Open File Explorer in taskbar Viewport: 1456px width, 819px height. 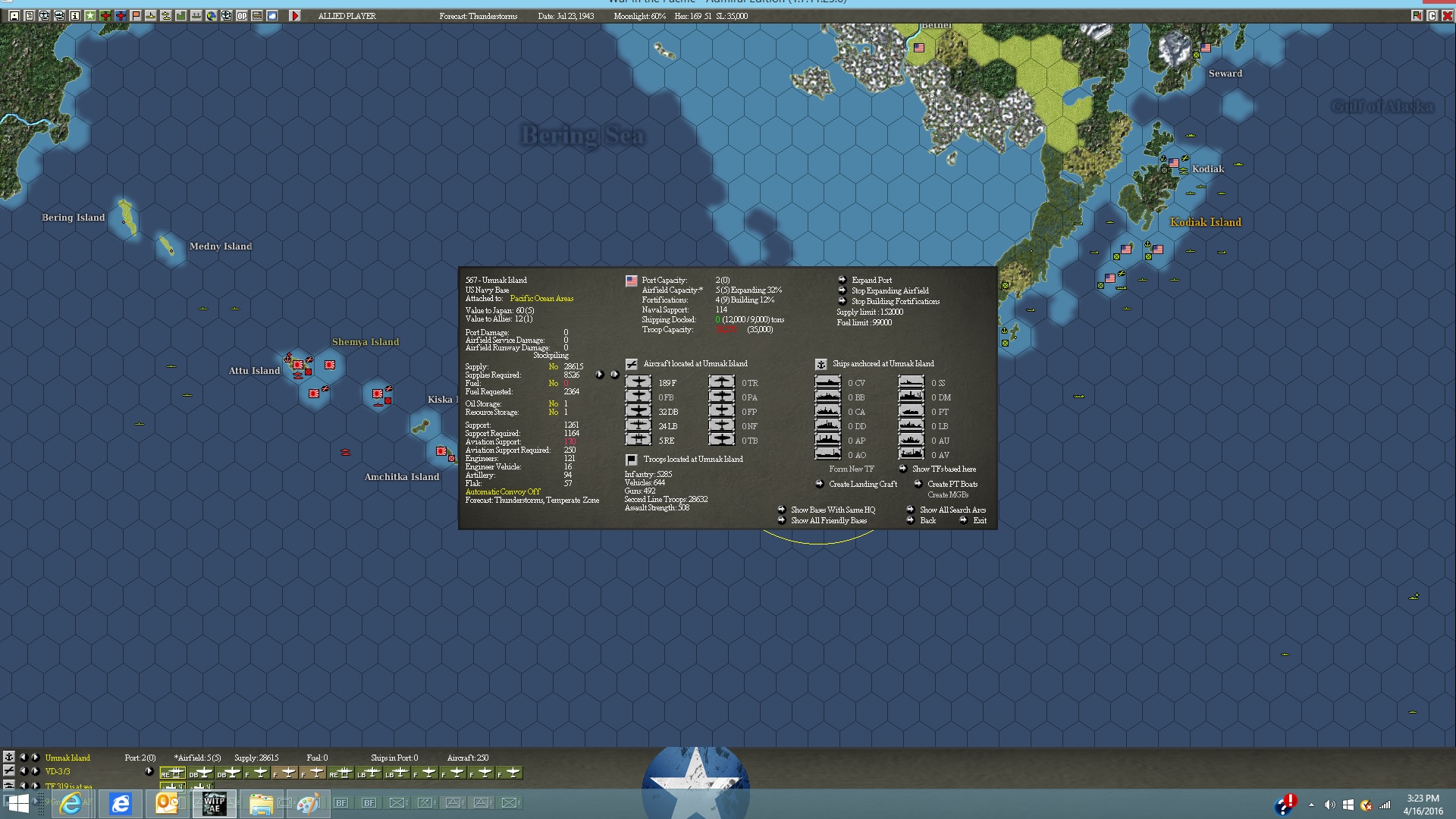tap(260, 803)
